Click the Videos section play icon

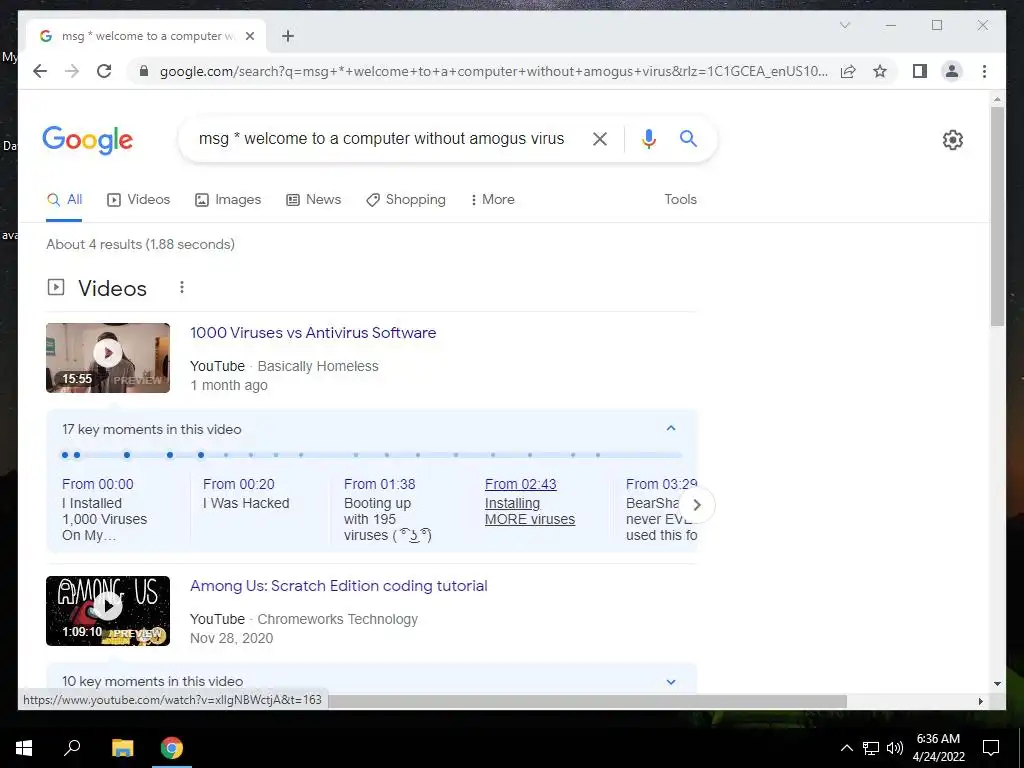coord(56,287)
